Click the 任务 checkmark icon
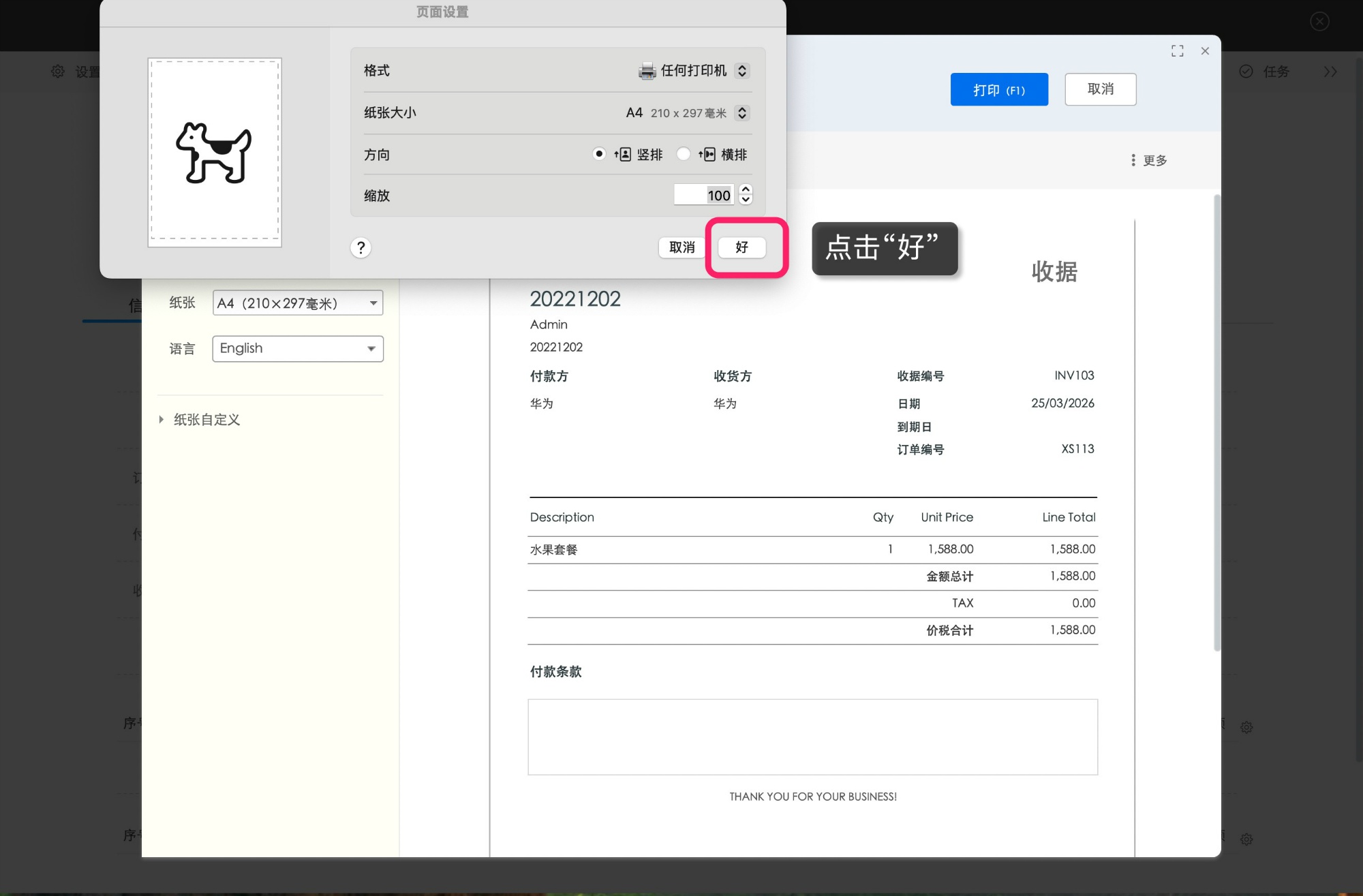This screenshot has height=896, width=1363. tap(1246, 71)
